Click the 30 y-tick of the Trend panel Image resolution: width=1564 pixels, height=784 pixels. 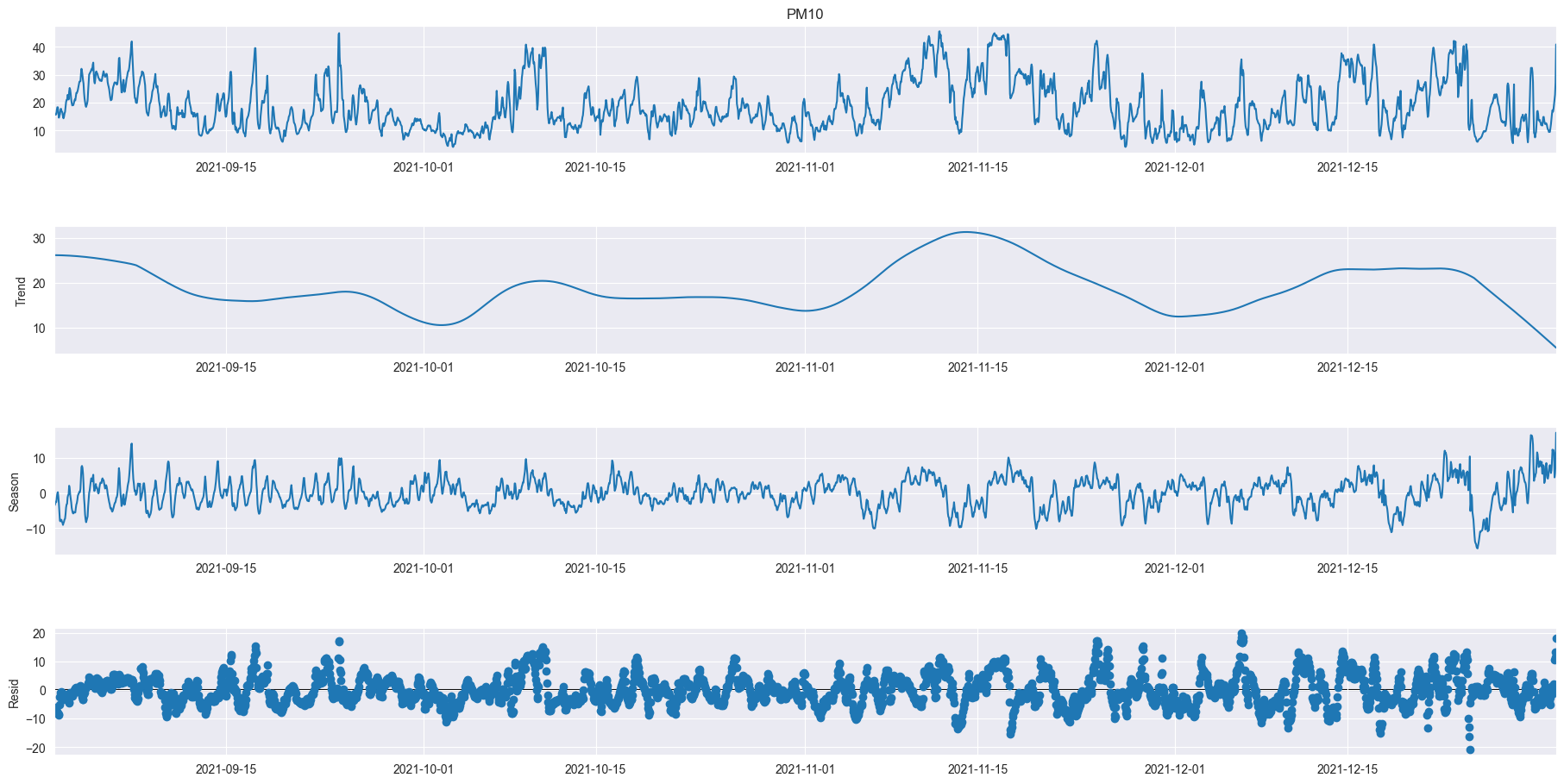[x=40, y=239]
